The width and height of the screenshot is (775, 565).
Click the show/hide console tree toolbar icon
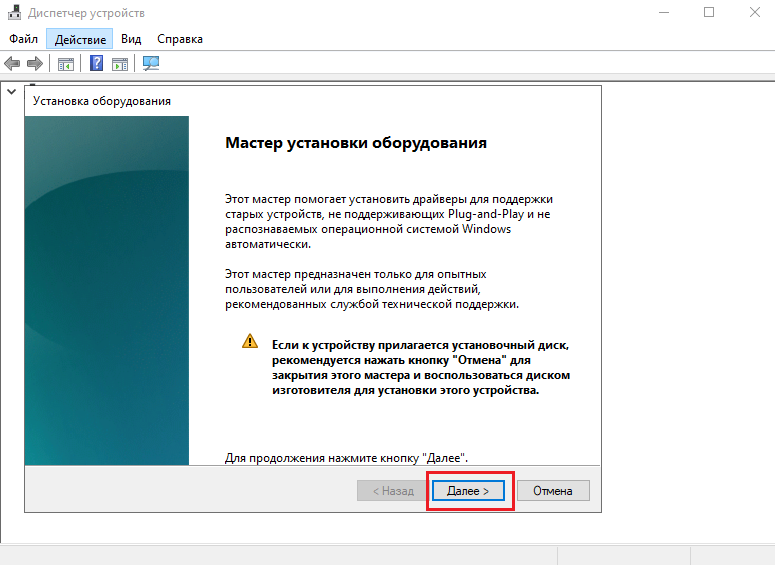coord(66,64)
